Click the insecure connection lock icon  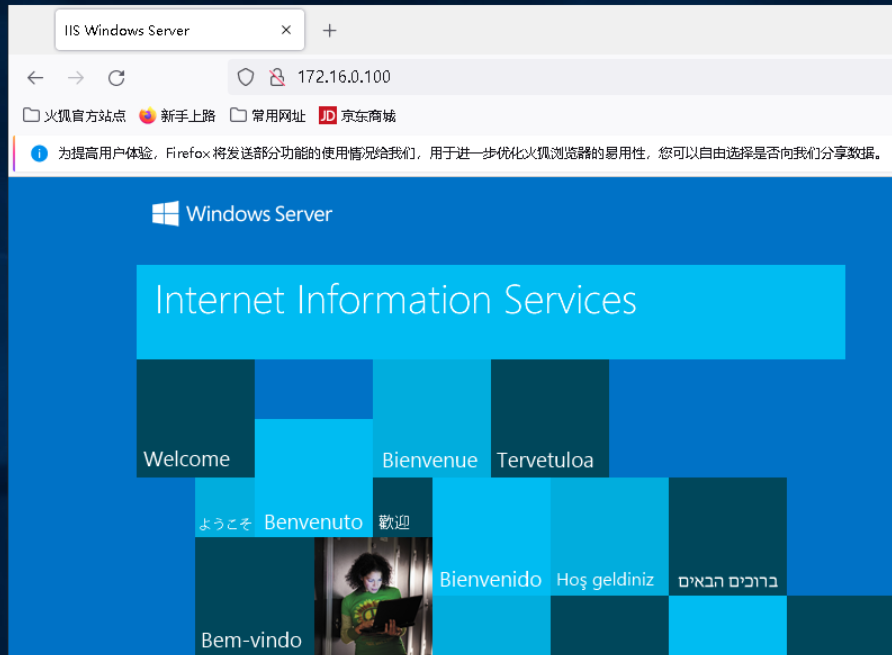pyautogui.click(x=276, y=77)
